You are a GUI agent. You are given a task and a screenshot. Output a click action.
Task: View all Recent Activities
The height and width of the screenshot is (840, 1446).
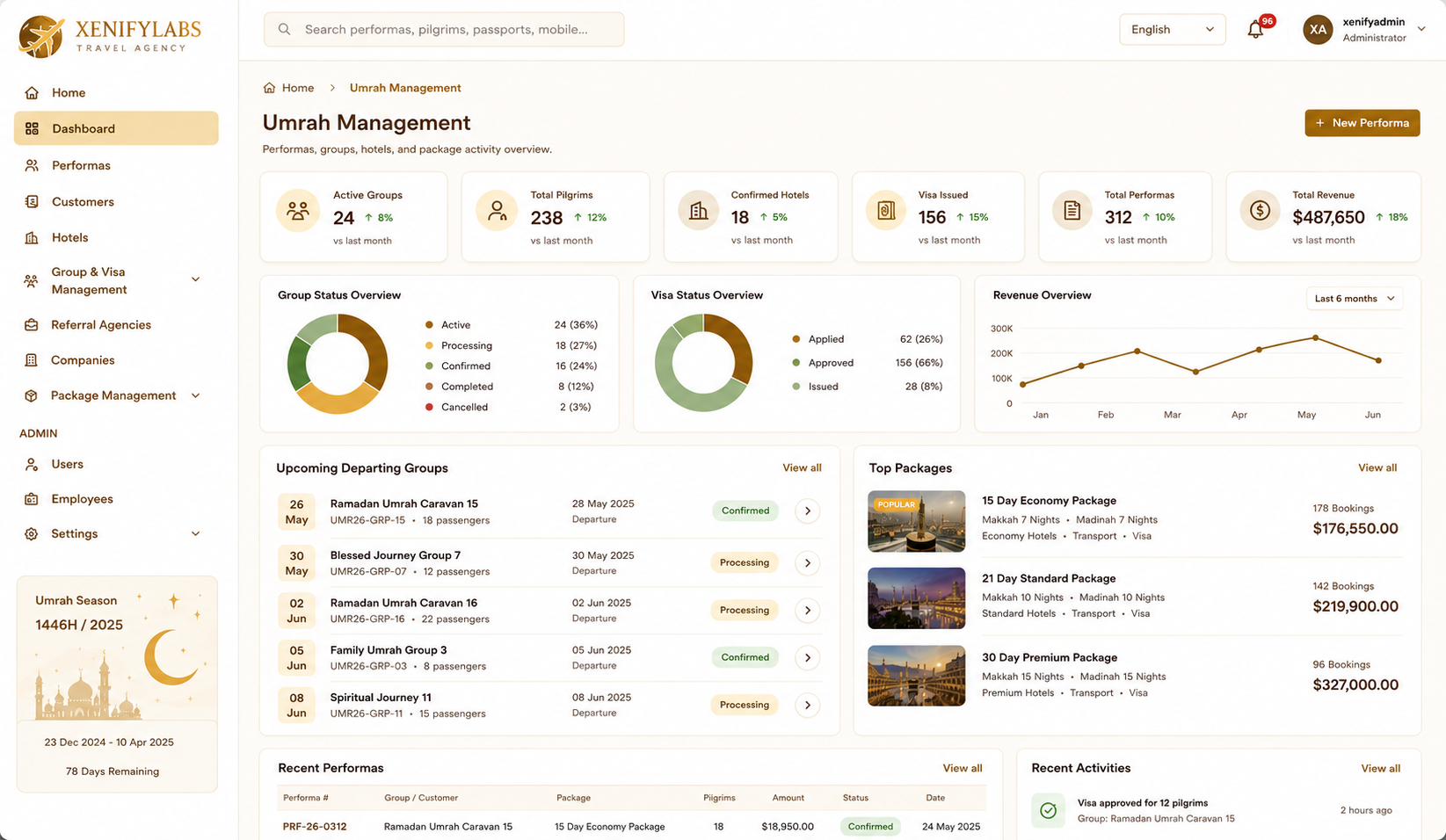[x=1380, y=768]
